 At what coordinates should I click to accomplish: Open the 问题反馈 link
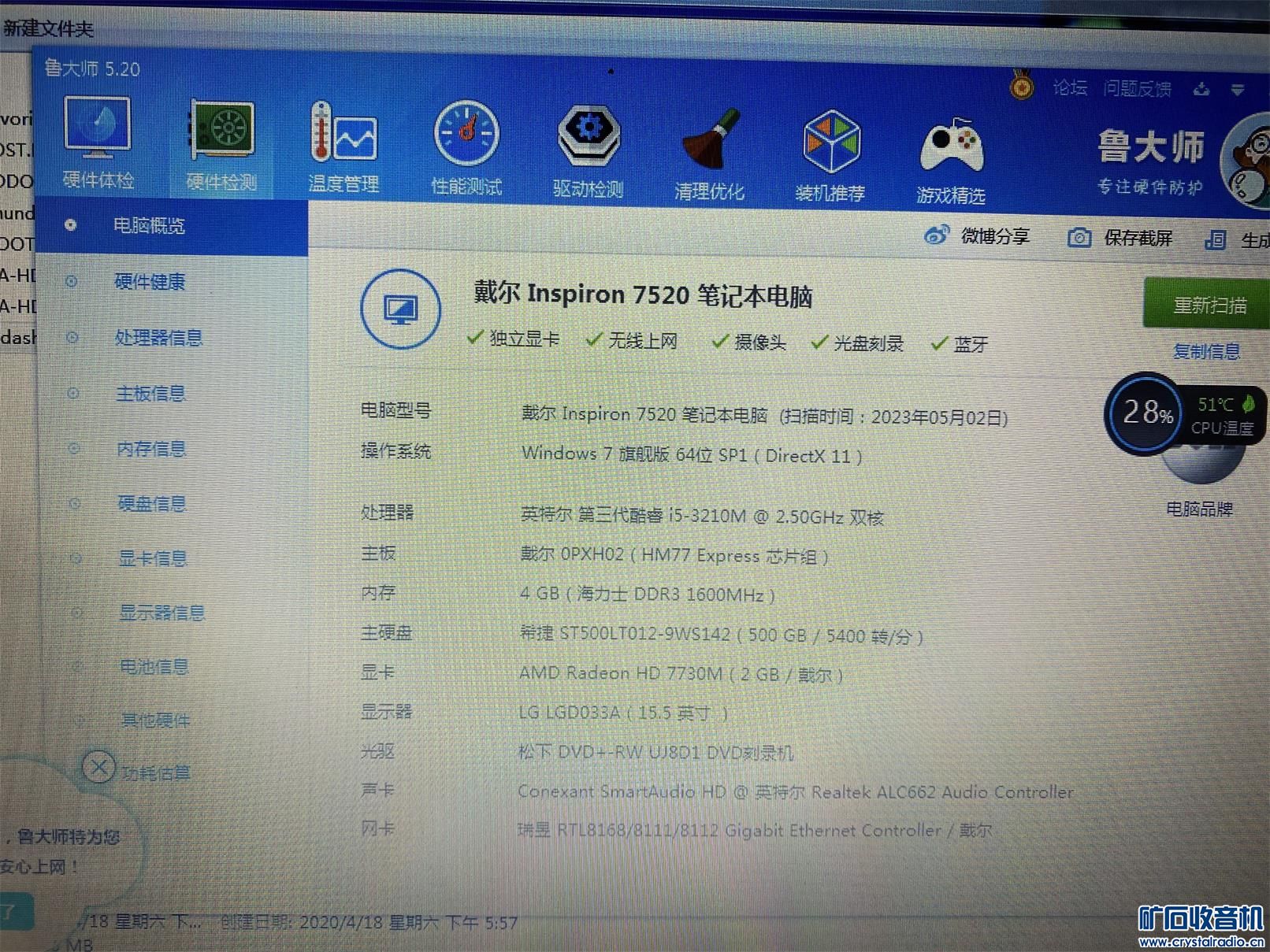tap(1137, 89)
